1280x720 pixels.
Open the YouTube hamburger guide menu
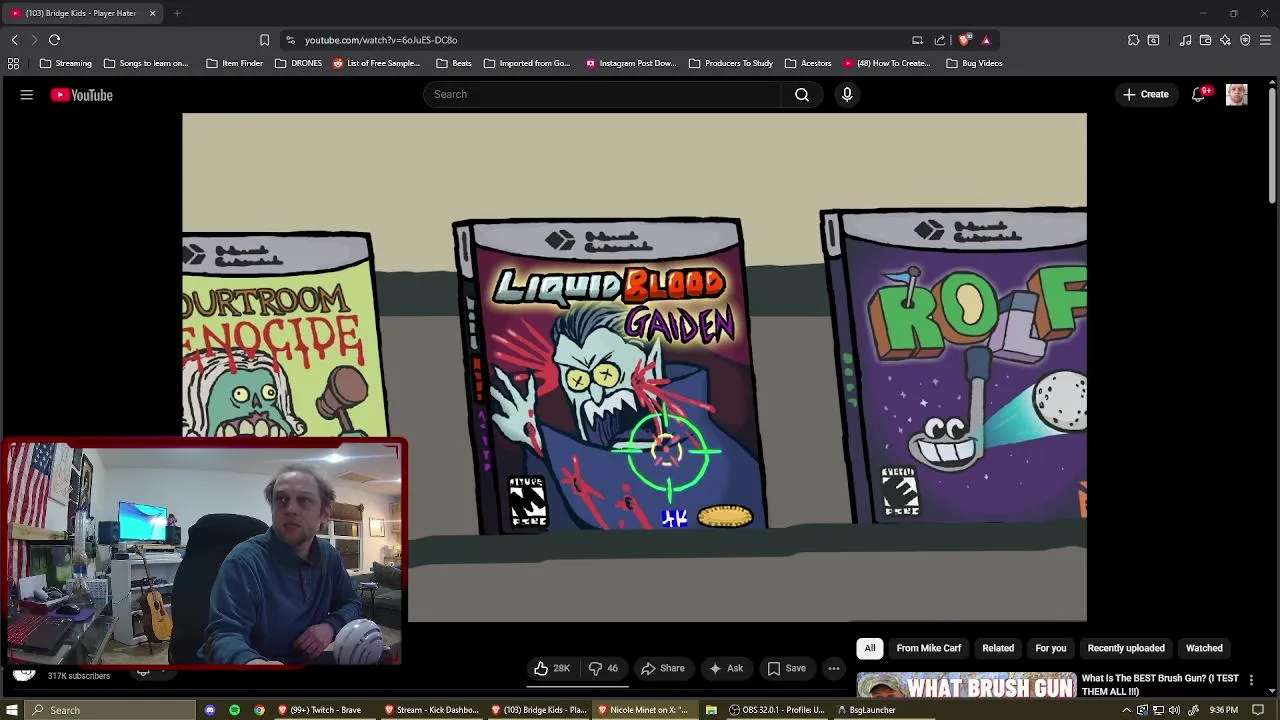point(27,95)
